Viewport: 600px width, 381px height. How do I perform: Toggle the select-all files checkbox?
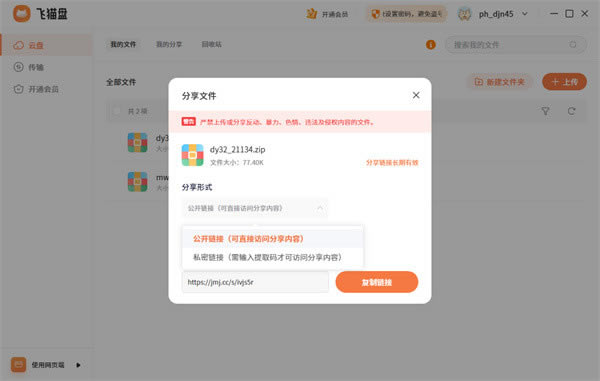(117, 111)
